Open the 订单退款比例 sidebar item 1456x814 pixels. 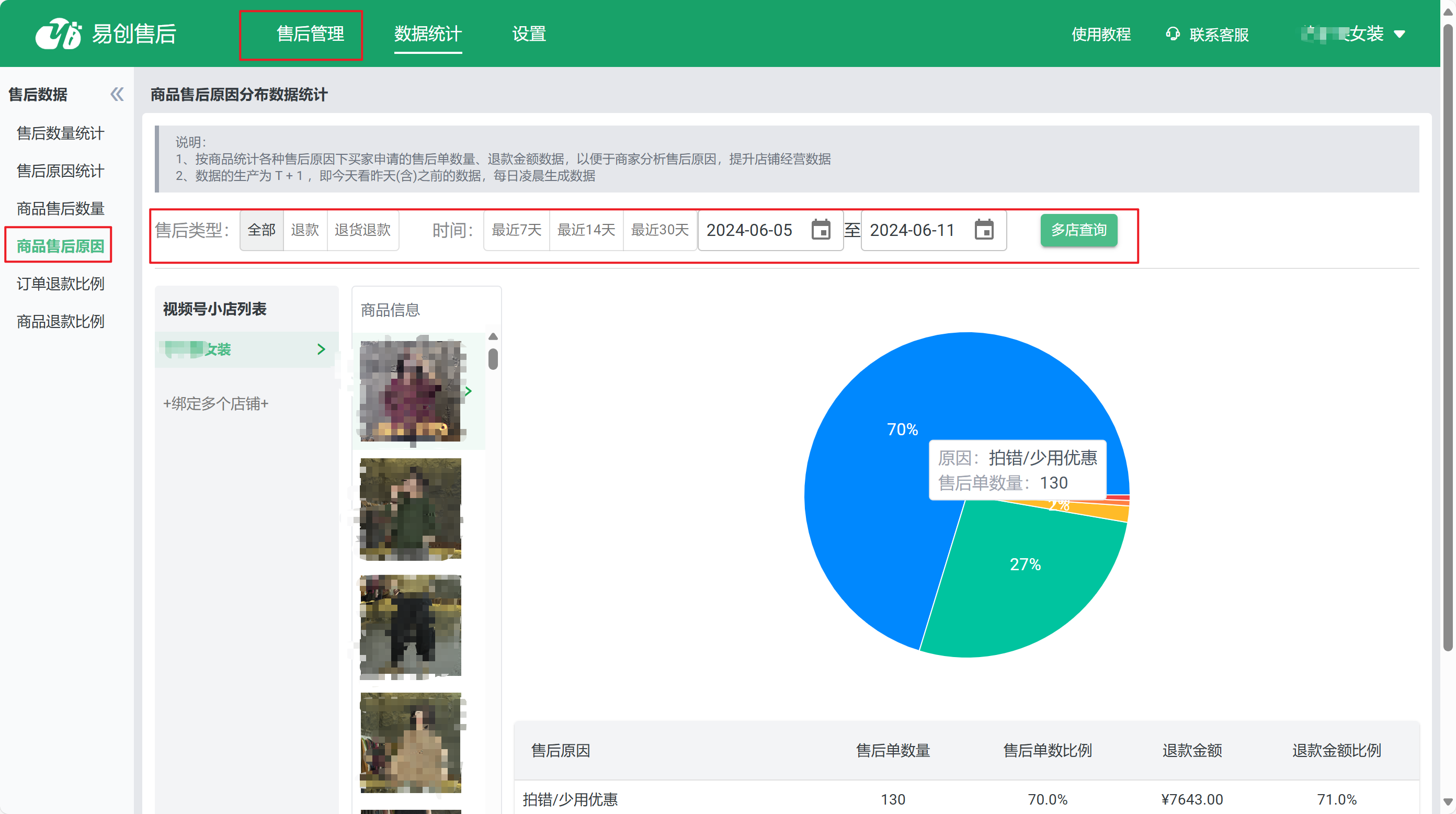pos(61,284)
